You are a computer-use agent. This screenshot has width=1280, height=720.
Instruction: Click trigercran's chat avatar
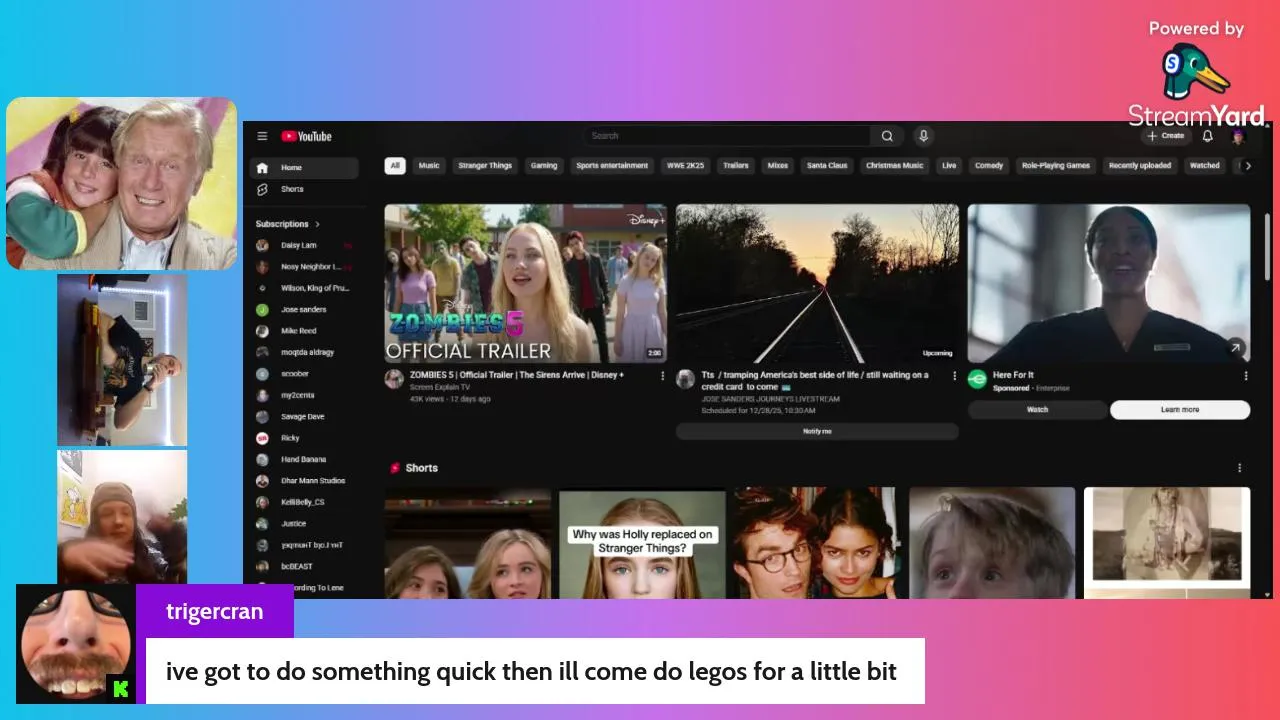76,644
